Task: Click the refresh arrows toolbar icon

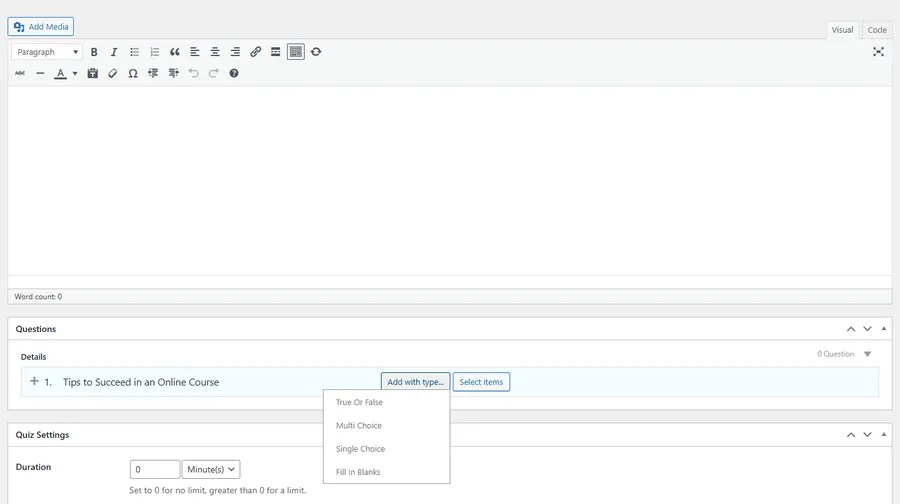Action: click(316, 52)
